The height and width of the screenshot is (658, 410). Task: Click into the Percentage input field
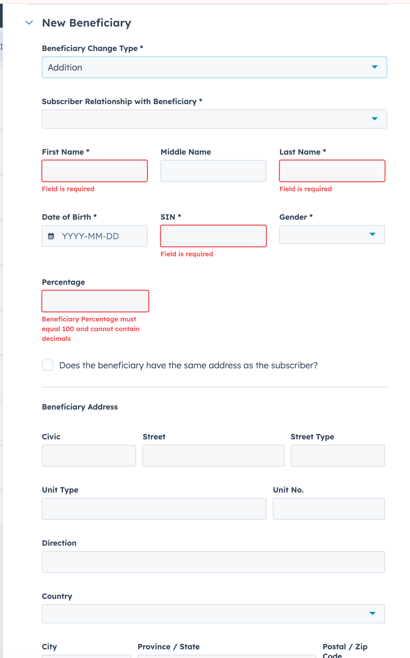pyautogui.click(x=95, y=301)
